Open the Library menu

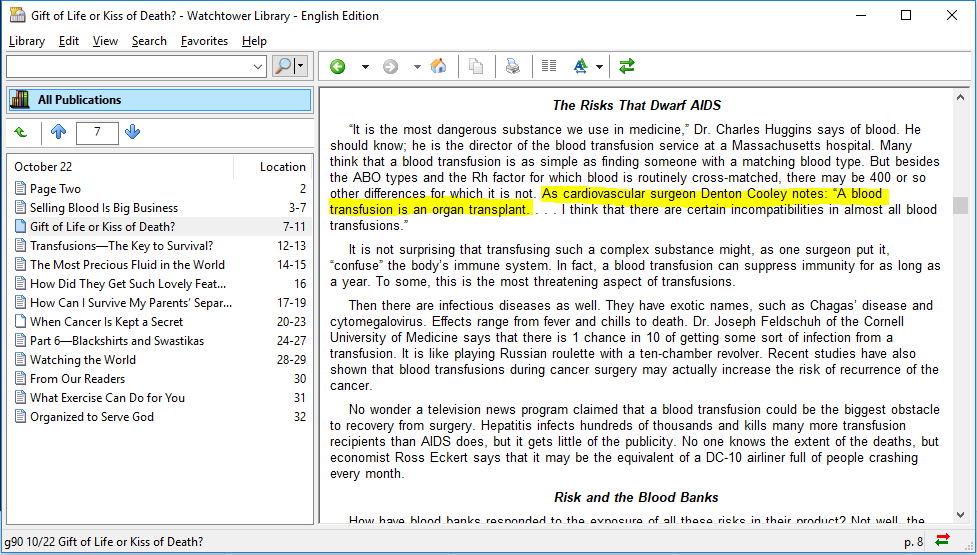coord(27,41)
